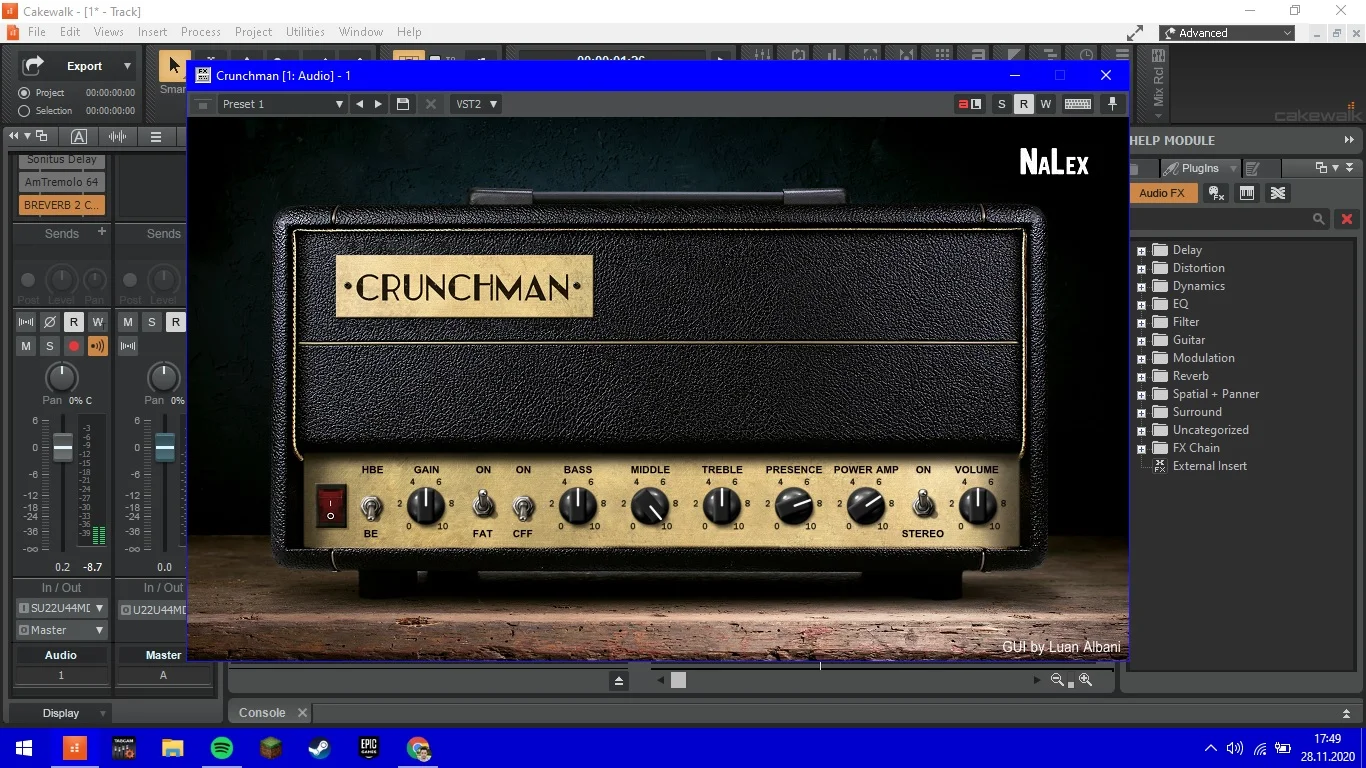The height and width of the screenshot is (768, 1366).
Task: Add a send with the plus icon
Action: pos(101,232)
